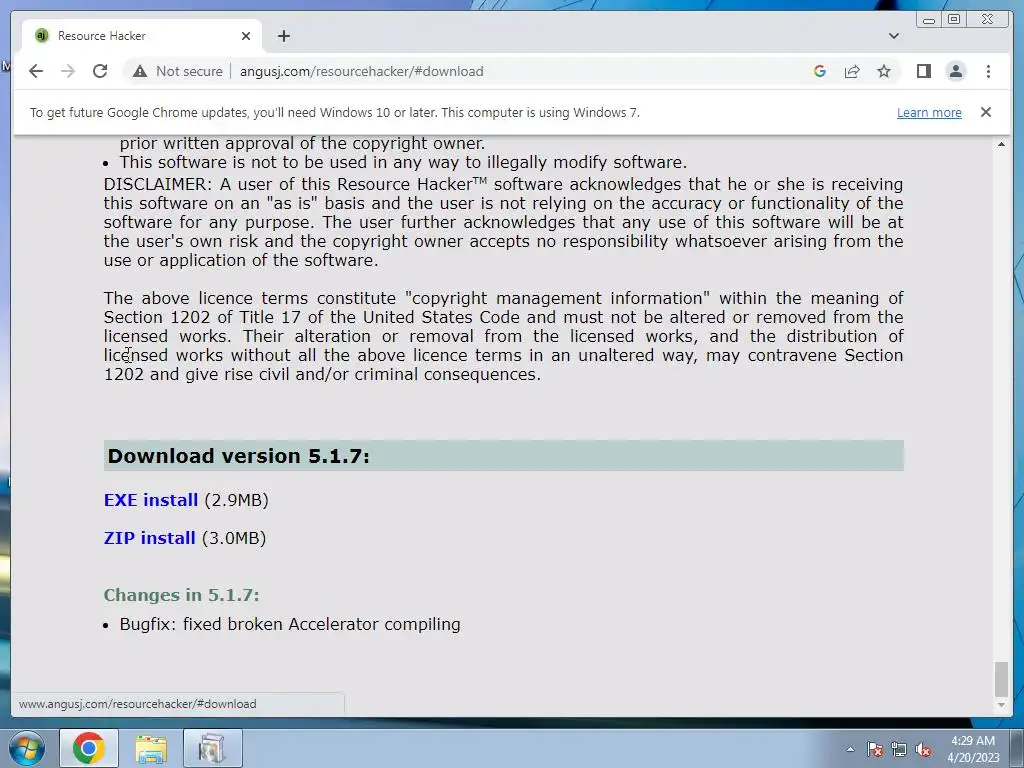Dismiss the Chrome updates notification bar
This screenshot has width=1024, height=768.
(x=986, y=112)
